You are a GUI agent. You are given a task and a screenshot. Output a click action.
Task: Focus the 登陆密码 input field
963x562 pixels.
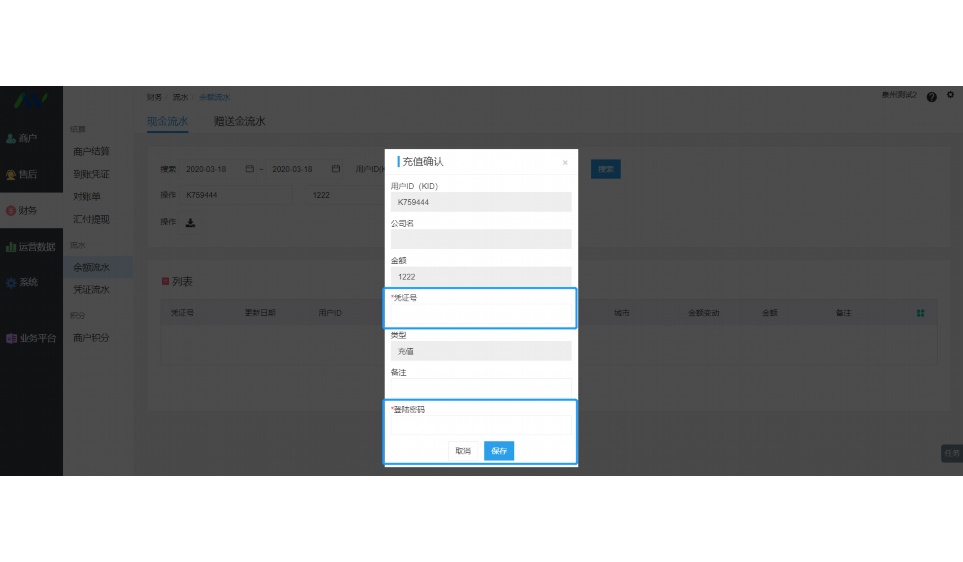480,426
